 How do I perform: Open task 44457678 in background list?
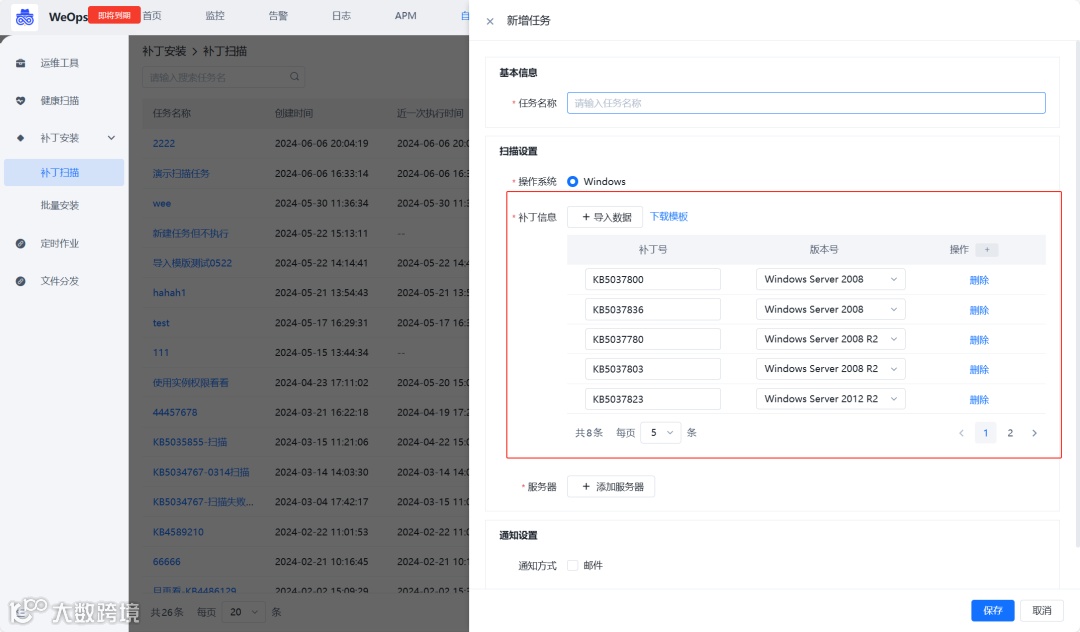[x=175, y=412]
